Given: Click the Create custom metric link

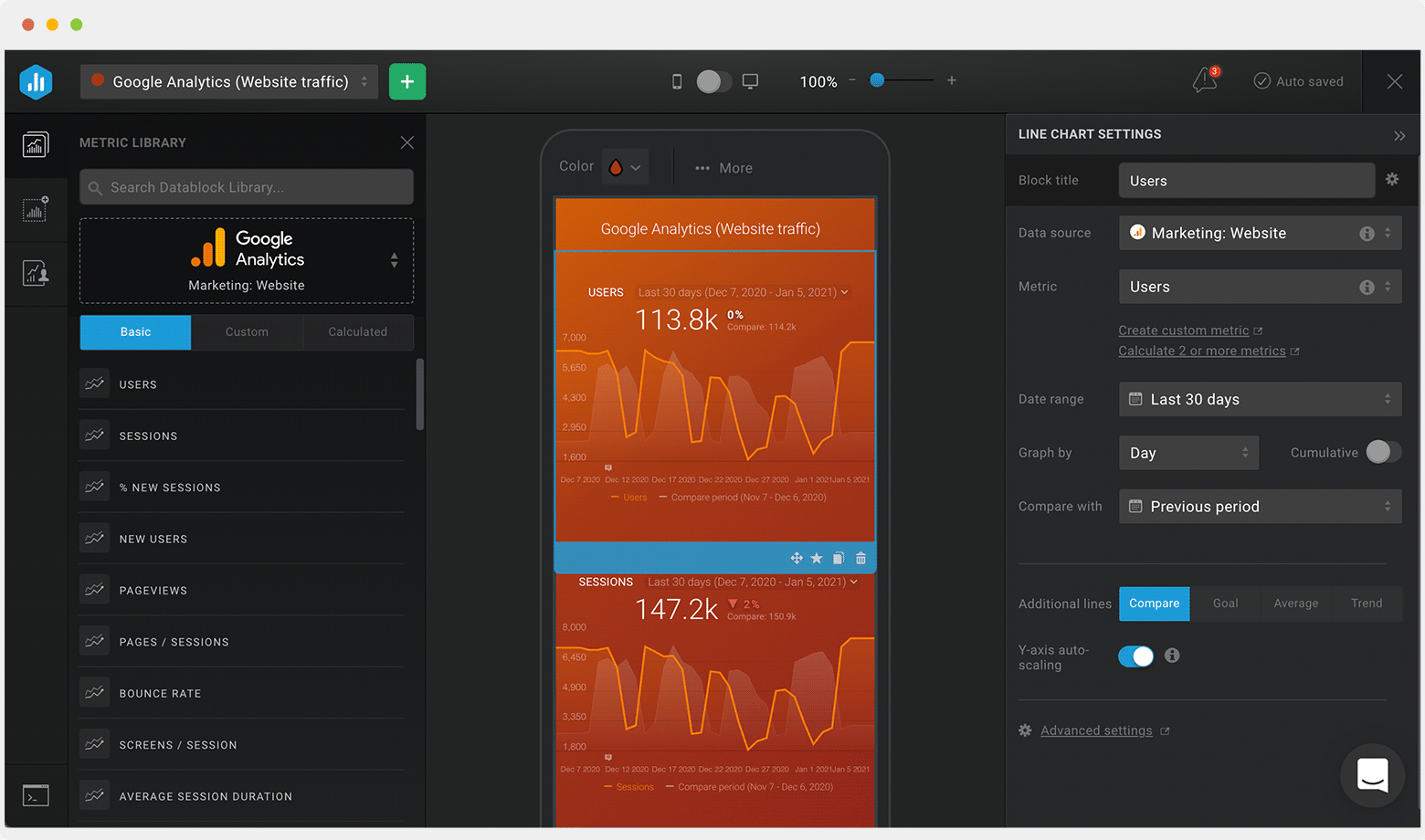Looking at the screenshot, I should click(1183, 331).
